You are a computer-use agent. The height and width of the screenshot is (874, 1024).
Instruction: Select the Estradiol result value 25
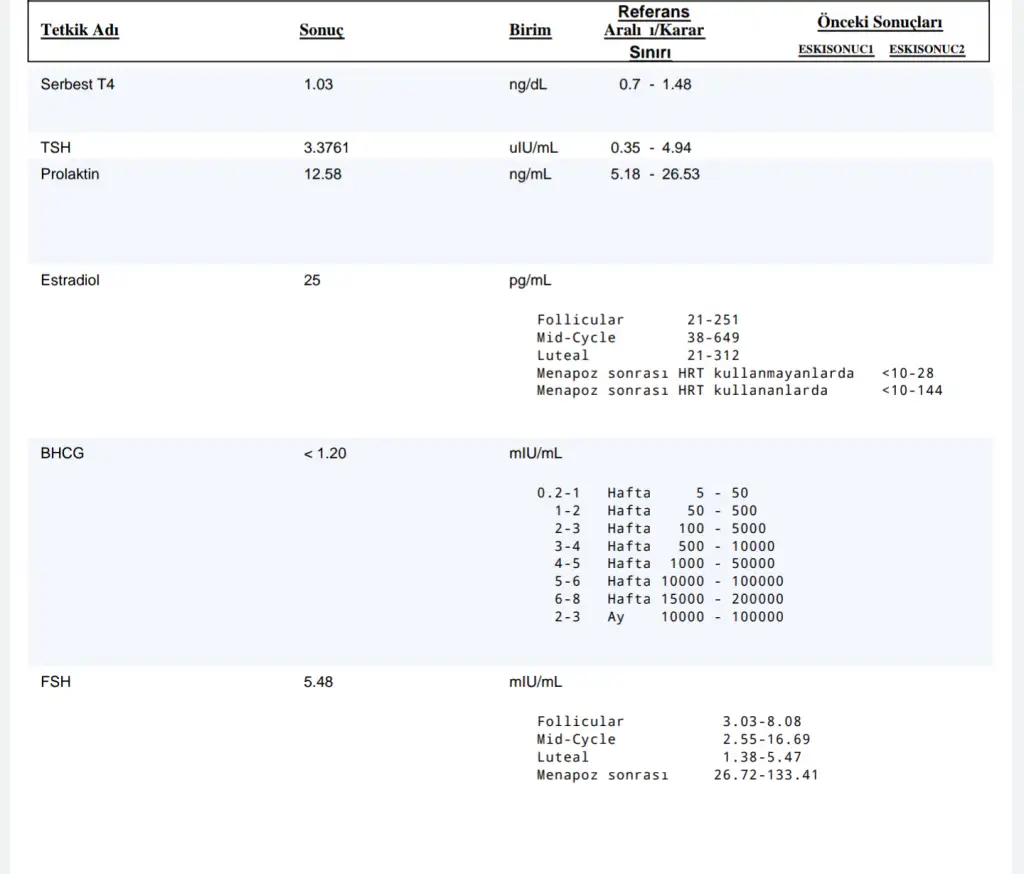coord(312,281)
